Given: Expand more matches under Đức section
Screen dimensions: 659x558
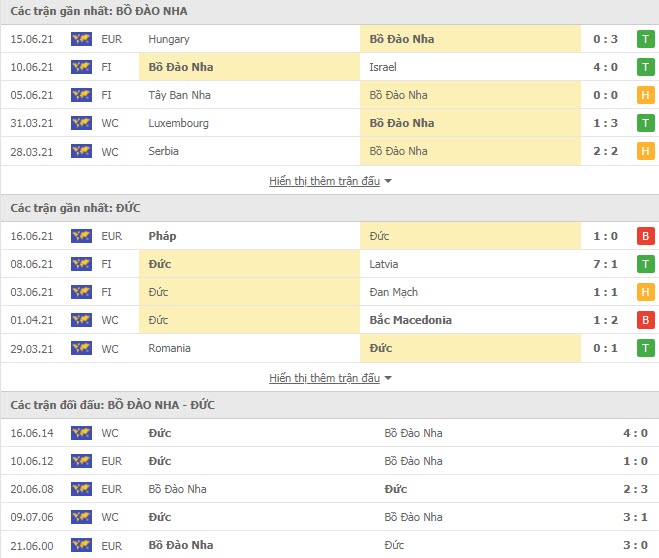Looking at the screenshot, I should [x=324, y=378].
